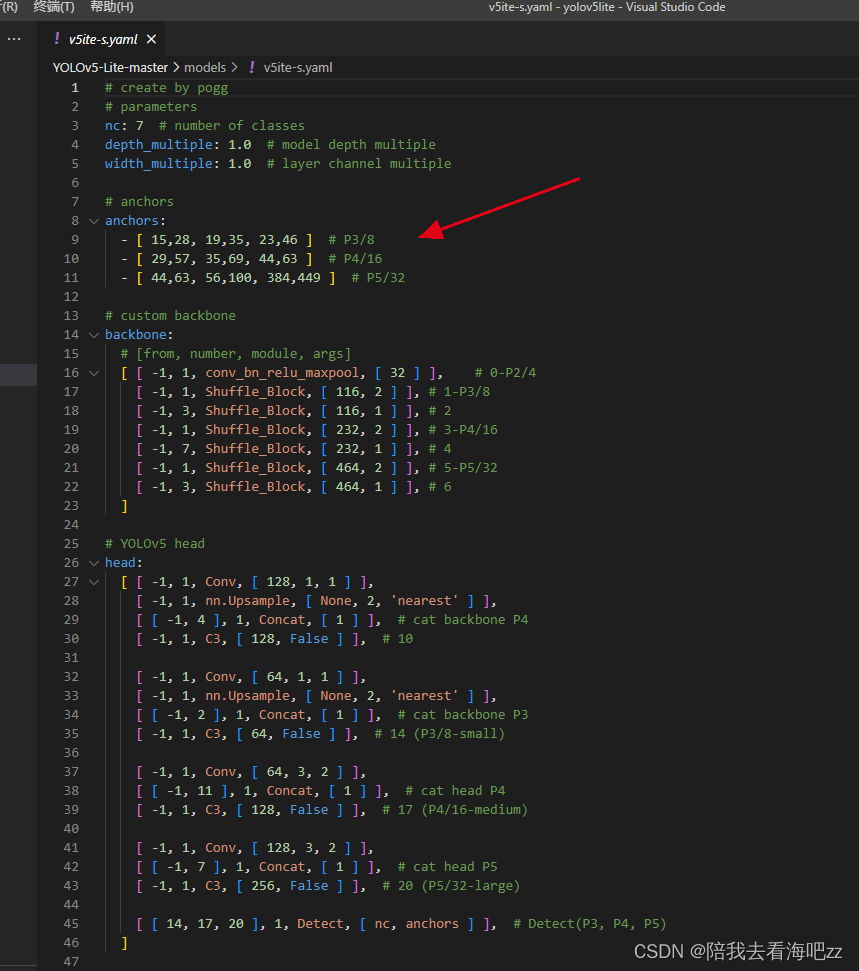
Task: Click '# [from, number, module, args]' comment
Action: pos(236,354)
